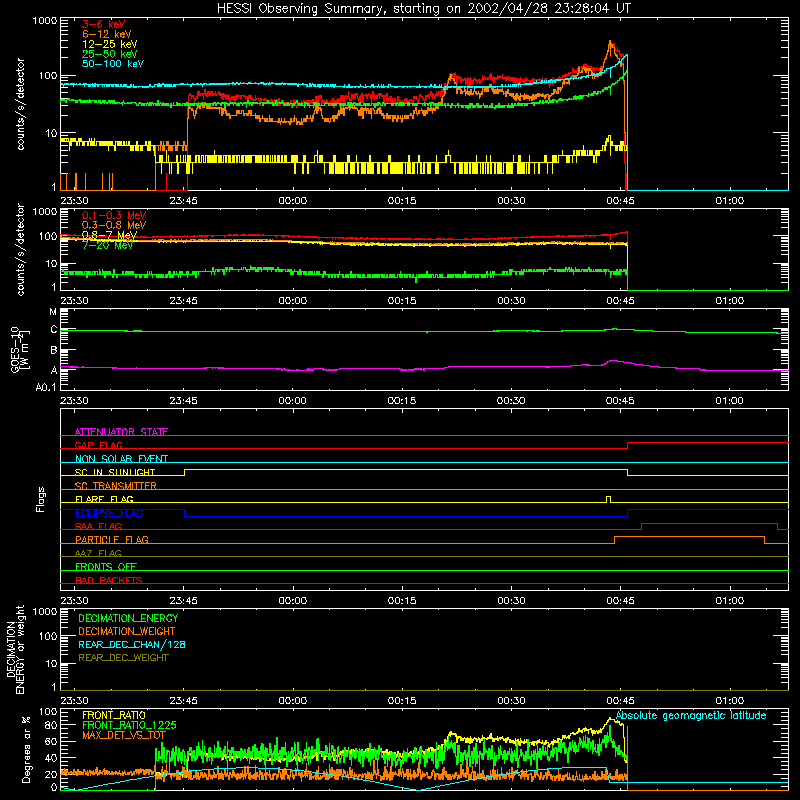Click the 0.1-0.3 MeV legend entry
This screenshot has width=800, height=800.
[x=114, y=215]
